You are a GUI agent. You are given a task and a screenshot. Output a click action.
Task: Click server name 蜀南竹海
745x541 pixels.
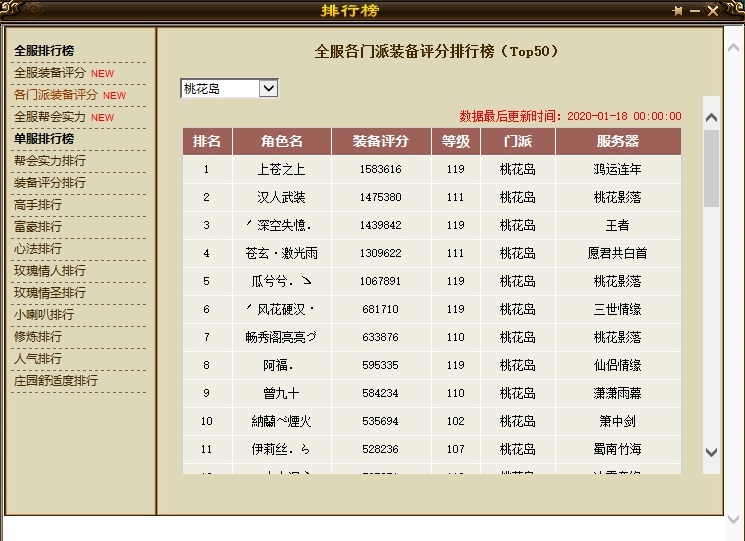pyautogui.click(x=618, y=449)
